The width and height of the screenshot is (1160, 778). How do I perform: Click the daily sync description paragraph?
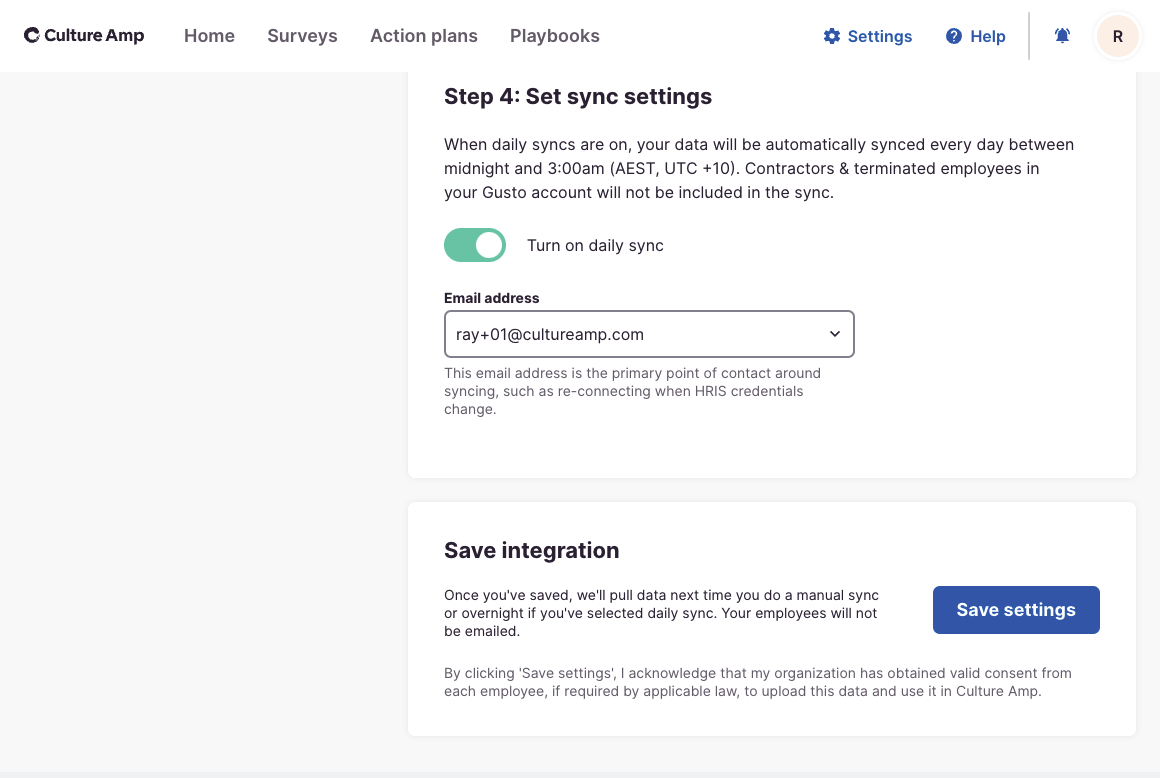pos(759,169)
